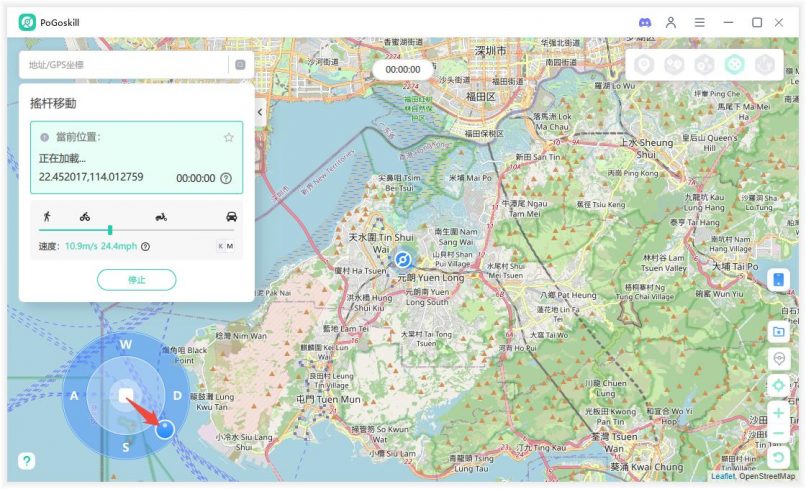Collapse the joystick movement side panel
Image resolution: width=806 pixels, height=489 pixels.
click(x=260, y=112)
